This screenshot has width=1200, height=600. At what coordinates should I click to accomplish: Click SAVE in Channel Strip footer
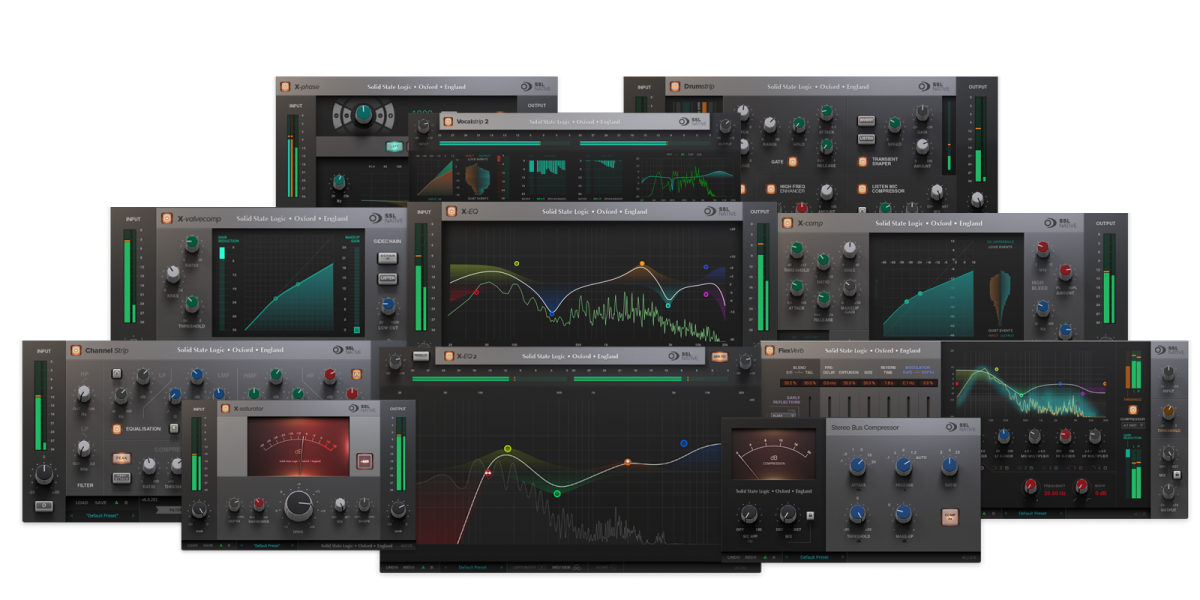pyautogui.click(x=100, y=502)
